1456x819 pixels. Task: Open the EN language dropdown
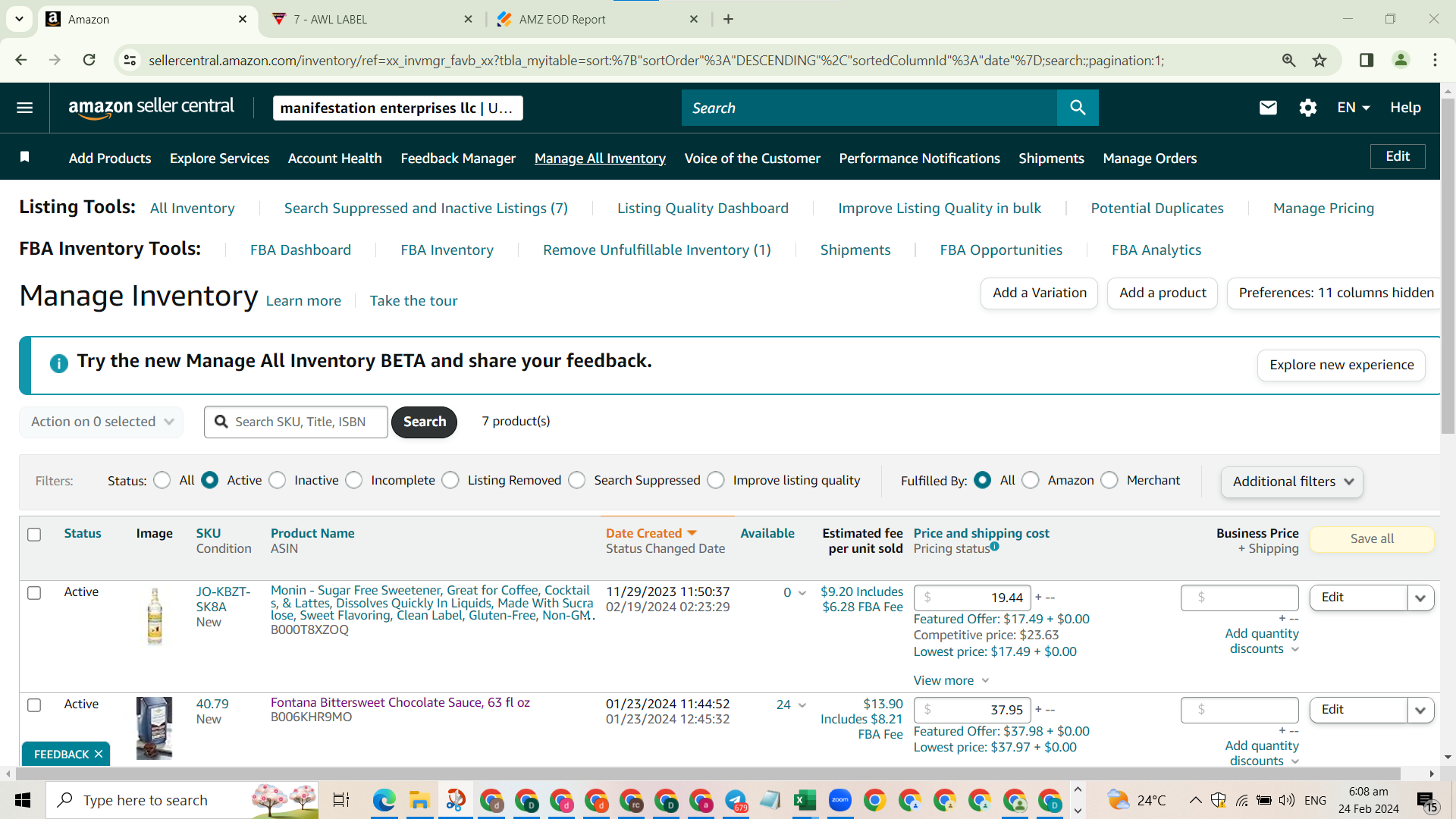[x=1353, y=108]
